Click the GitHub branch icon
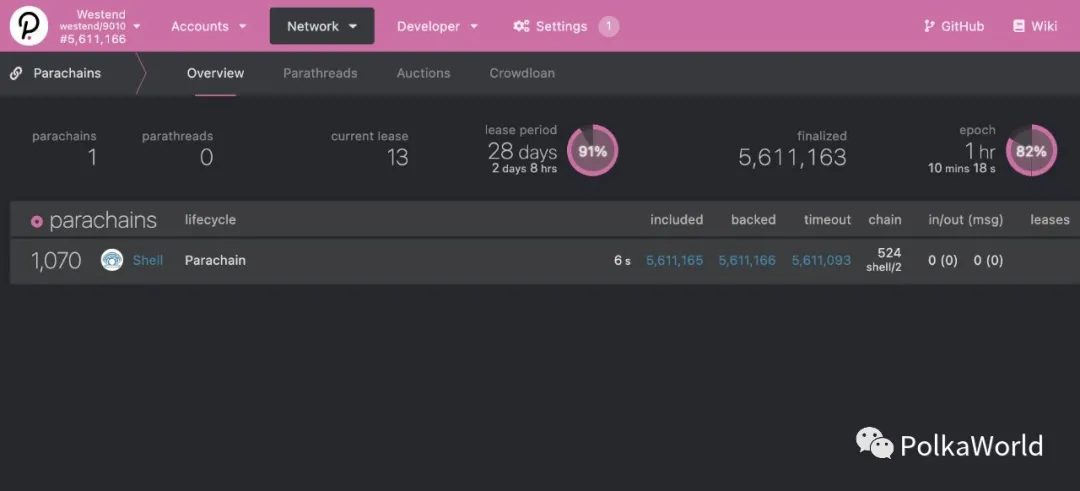The width and height of the screenshot is (1080, 491). [x=928, y=26]
